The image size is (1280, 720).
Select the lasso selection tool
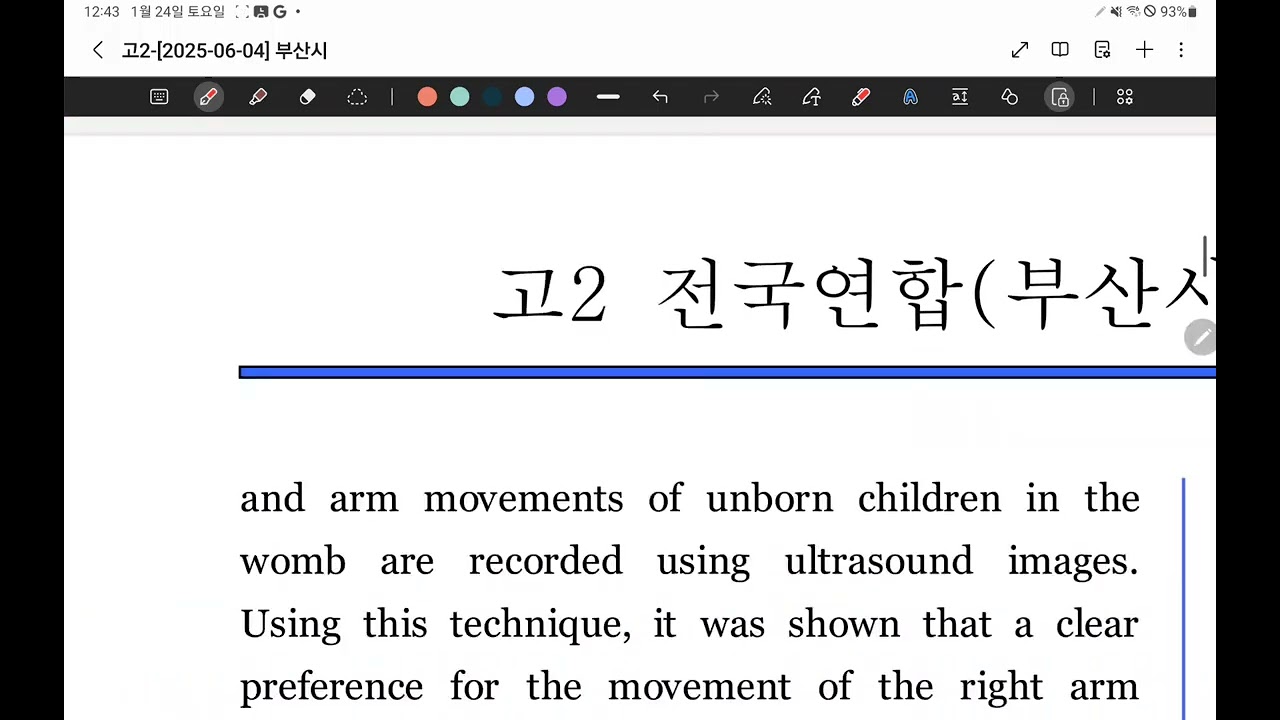pyautogui.click(x=357, y=97)
